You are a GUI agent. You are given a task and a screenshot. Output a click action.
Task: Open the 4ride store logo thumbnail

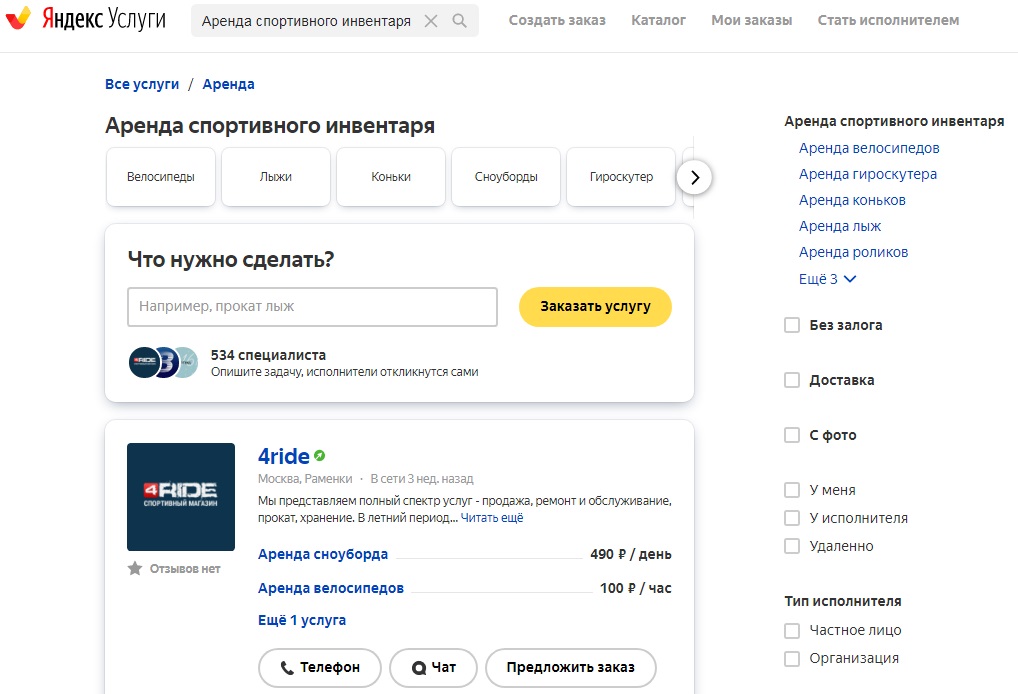tap(181, 497)
